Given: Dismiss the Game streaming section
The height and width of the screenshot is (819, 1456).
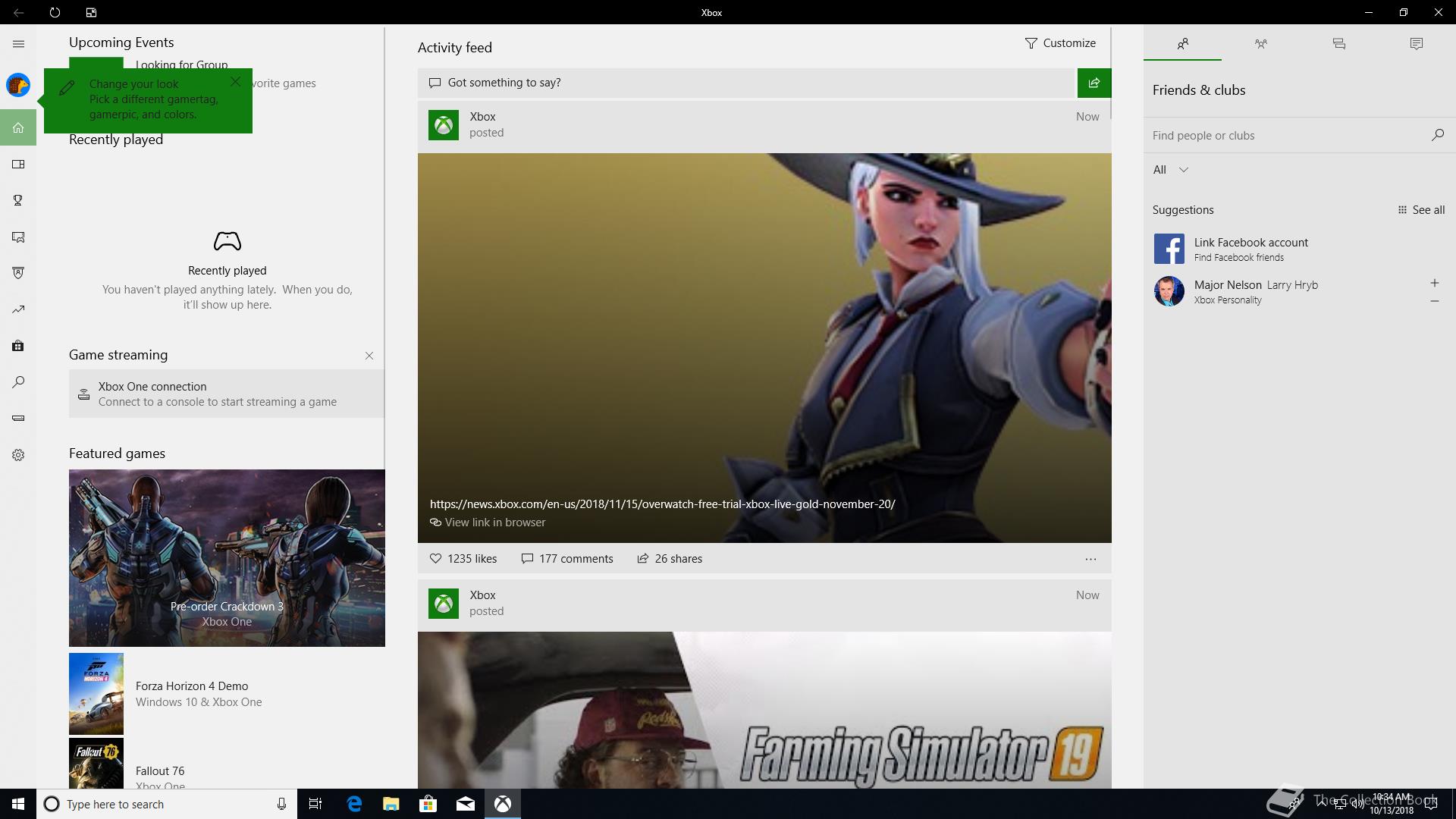Looking at the screenshot, I should pos(369,356).
